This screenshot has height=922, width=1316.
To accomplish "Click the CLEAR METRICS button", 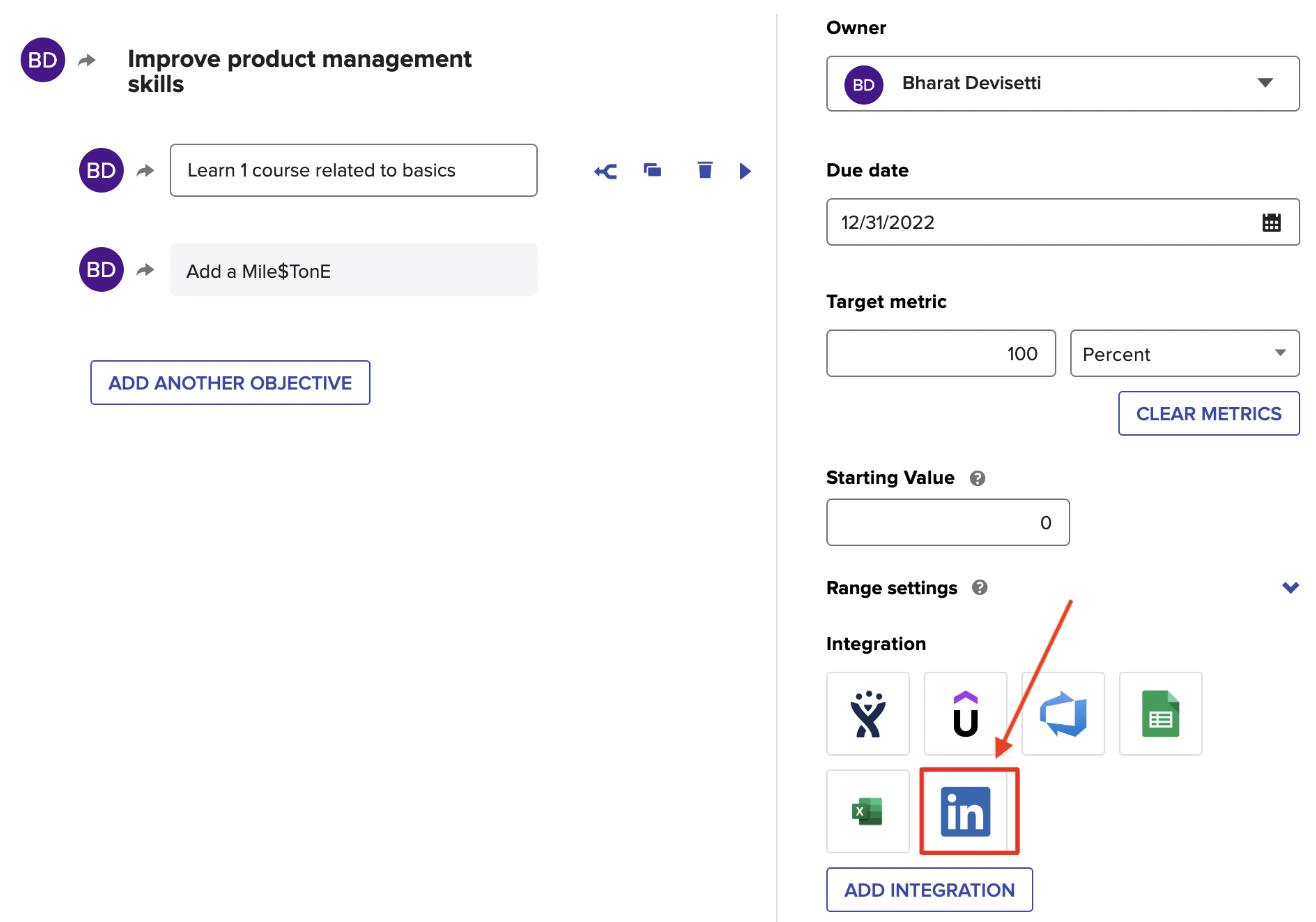I will (1209, 414).
